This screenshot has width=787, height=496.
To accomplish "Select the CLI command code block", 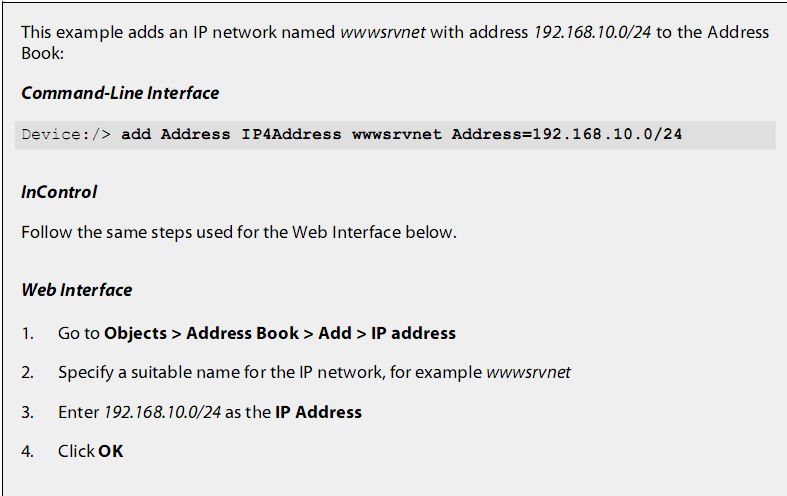I will coord(395,135).
